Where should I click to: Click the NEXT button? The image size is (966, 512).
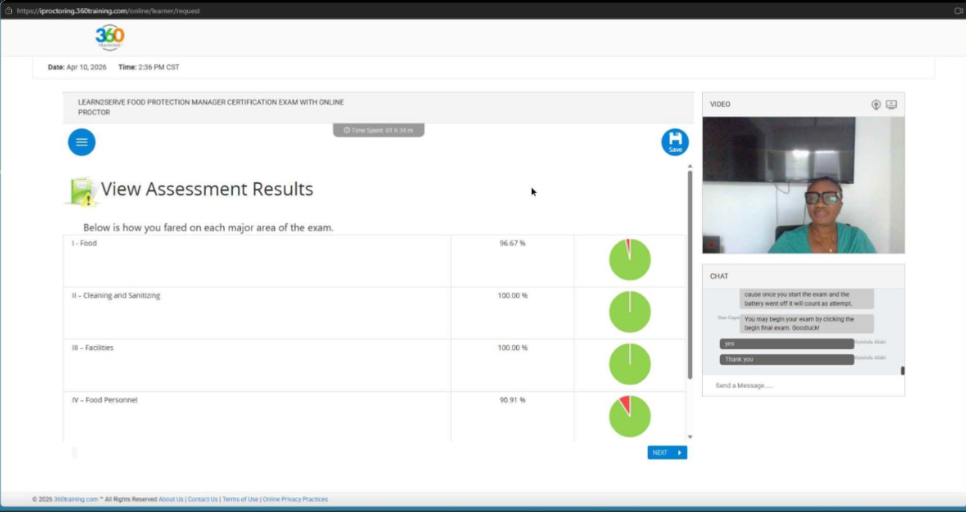click(667, 453)
